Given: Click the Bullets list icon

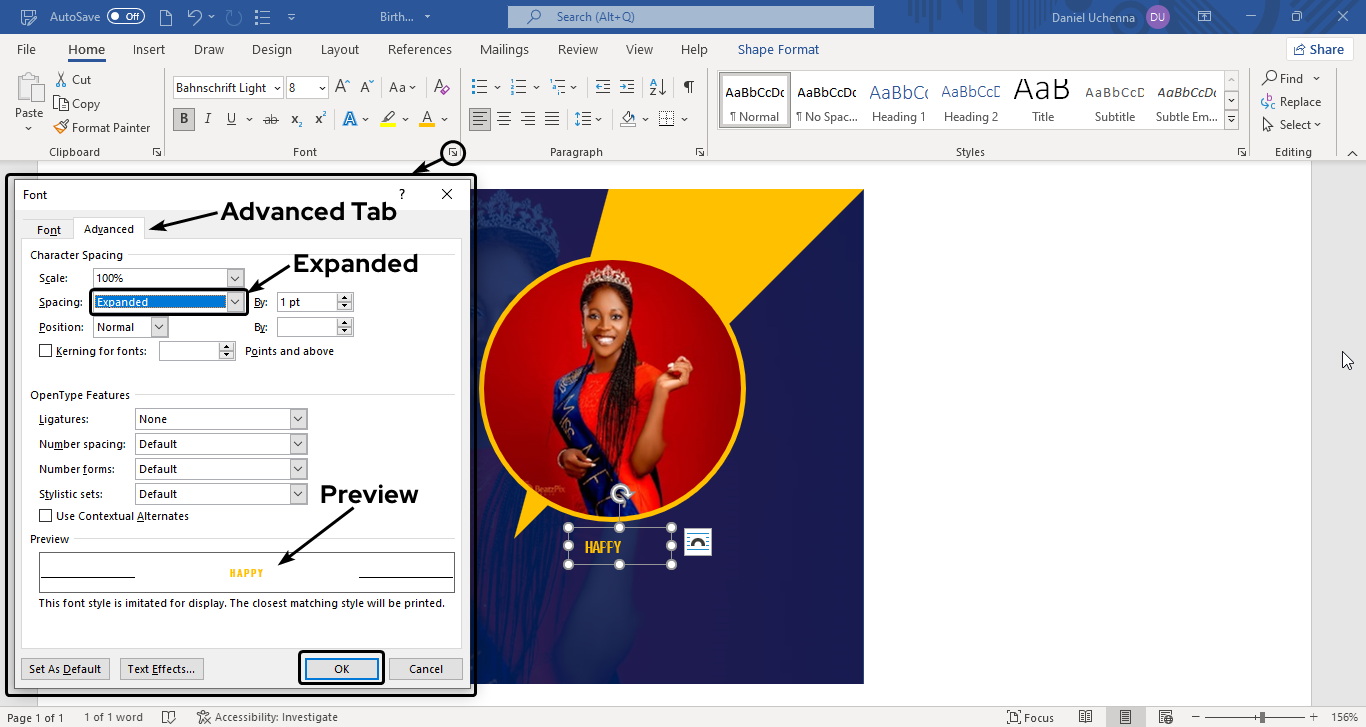Looking at the screenshot, I should coord(480,87).
